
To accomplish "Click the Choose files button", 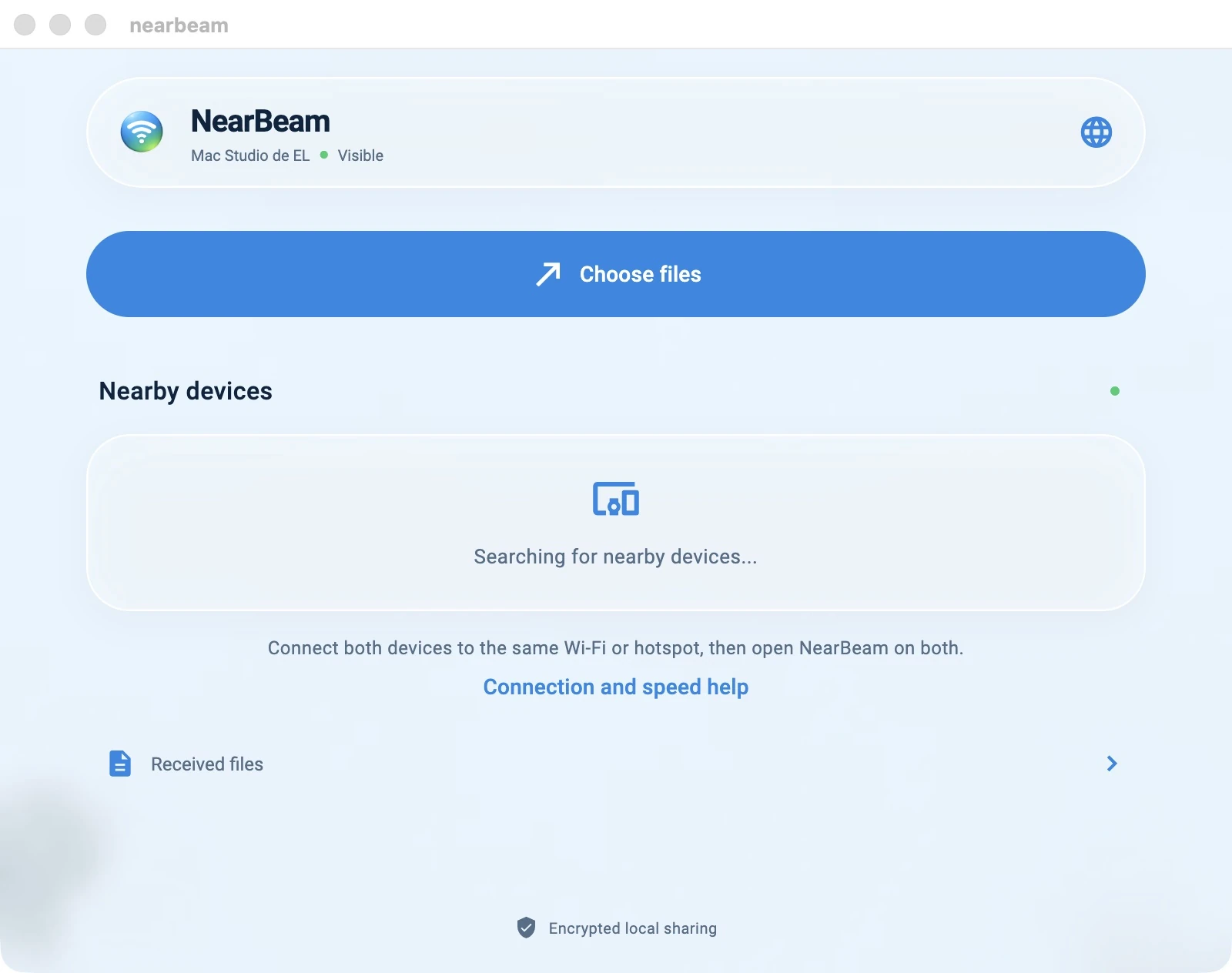I will (x=616, y=274).
